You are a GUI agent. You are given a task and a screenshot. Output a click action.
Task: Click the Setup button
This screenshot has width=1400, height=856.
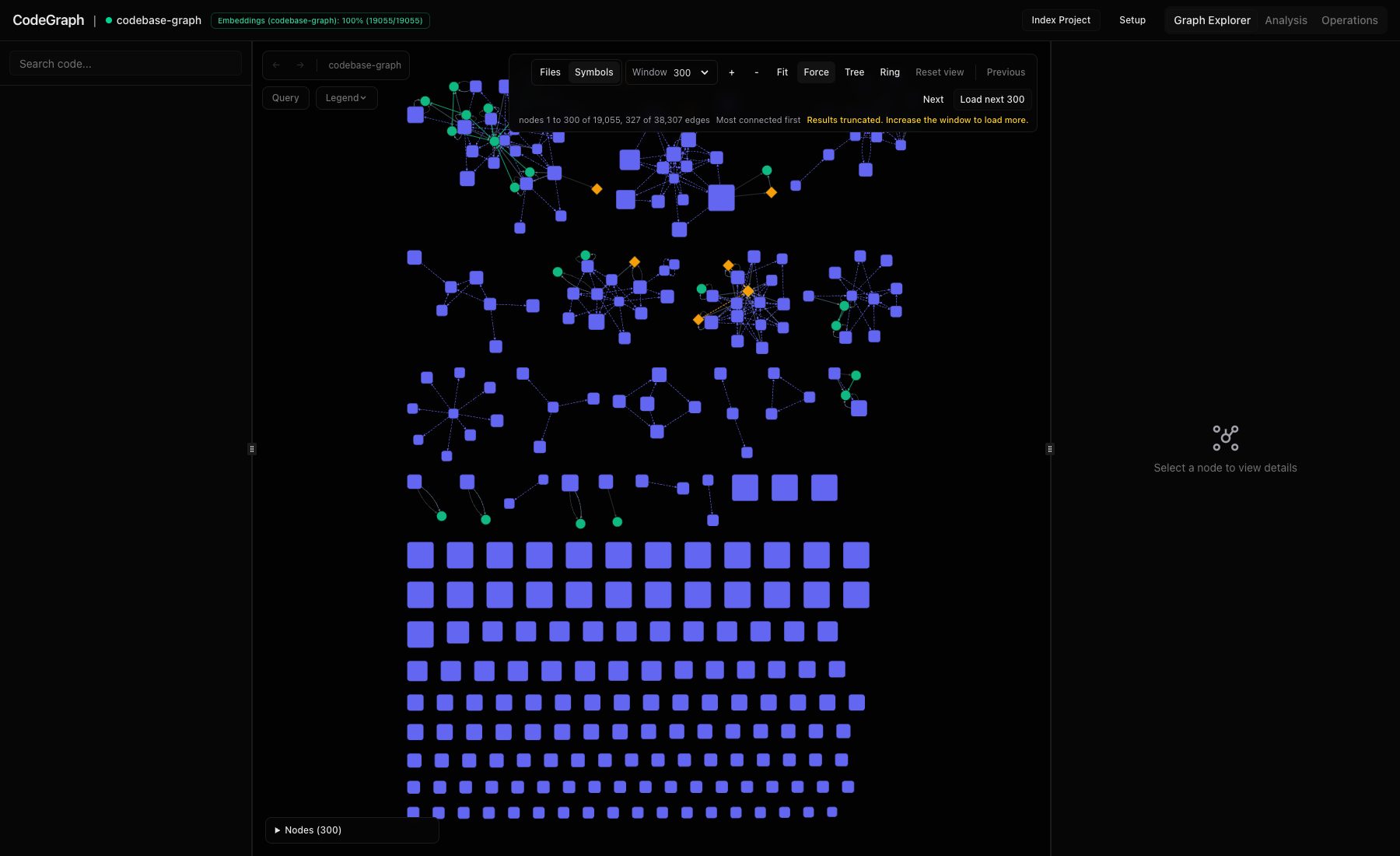click(x=1132, y=20)
